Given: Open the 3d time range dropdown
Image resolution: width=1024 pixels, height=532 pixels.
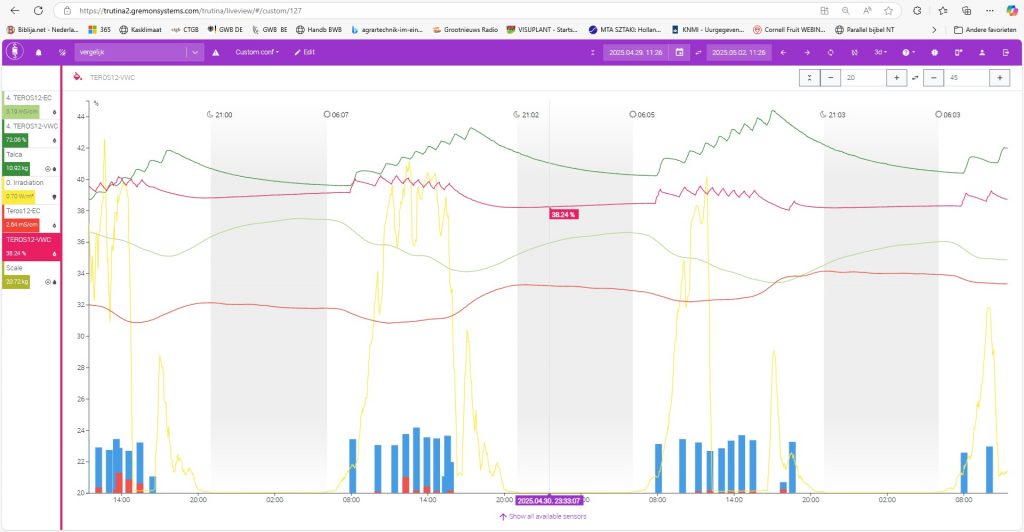Looking at the screenshot, I should coord(880,52).
